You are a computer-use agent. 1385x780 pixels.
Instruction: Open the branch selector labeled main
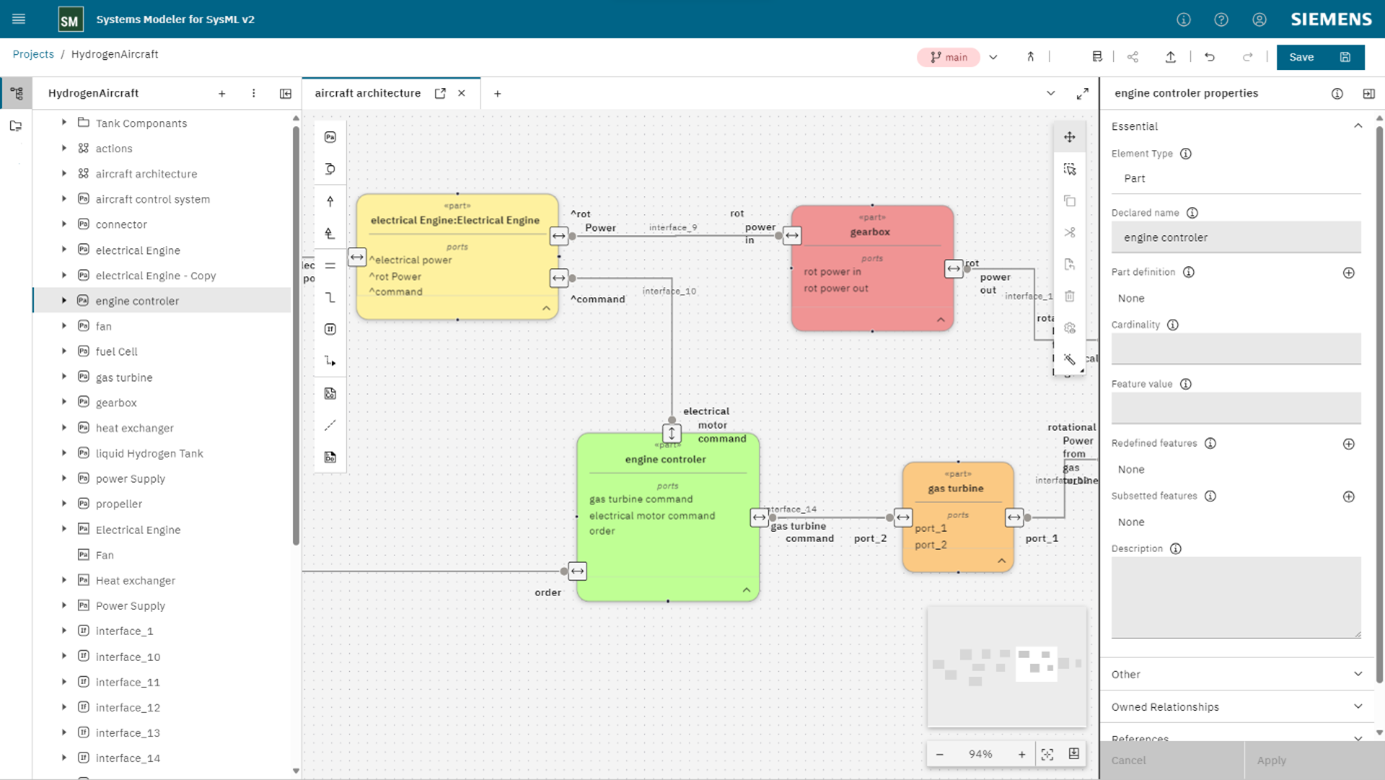(x=948, y=57)
